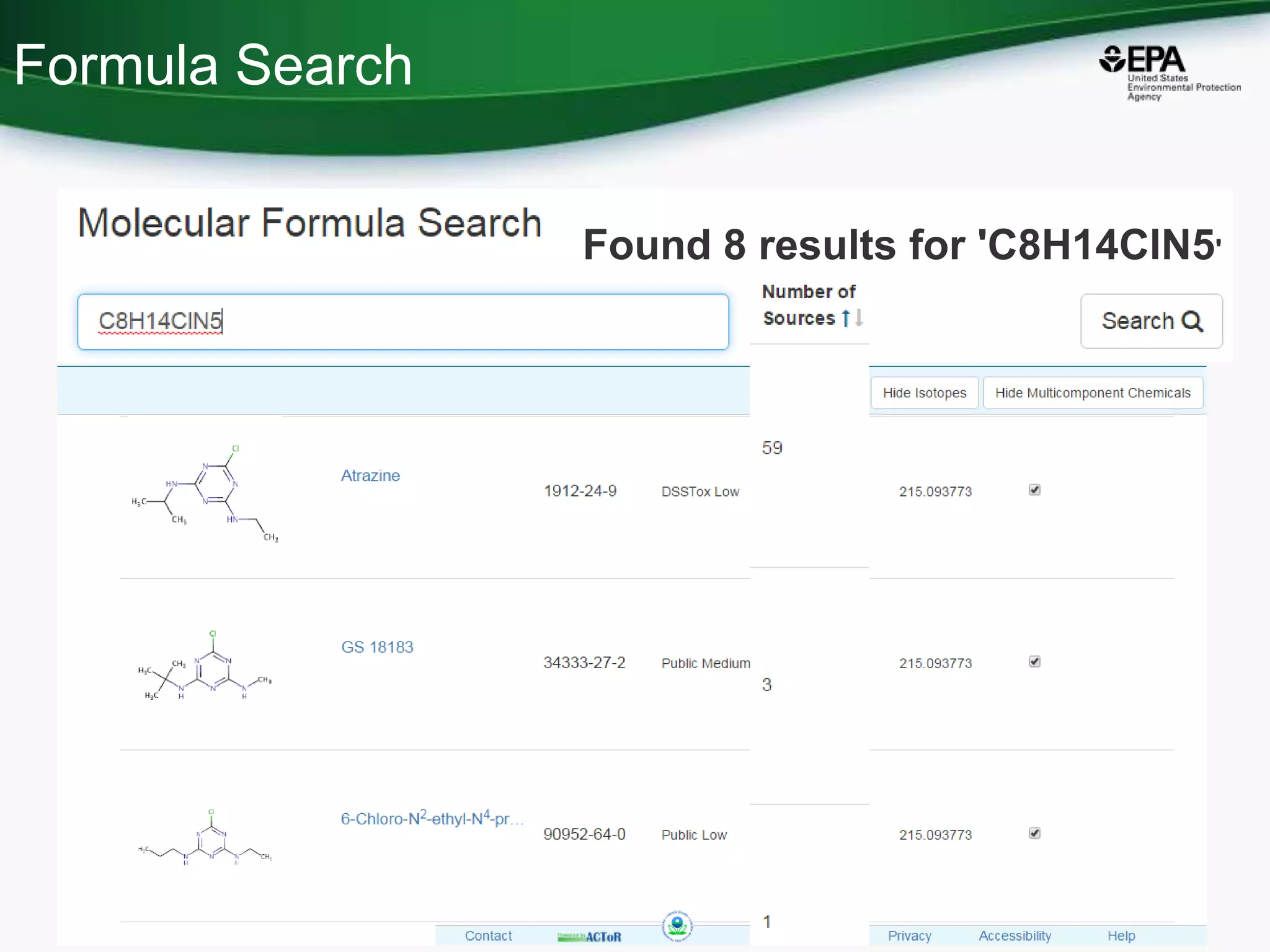Open the 6-Chloro-N2-ethyl-N4-pr… link

(x=433, y=818)
